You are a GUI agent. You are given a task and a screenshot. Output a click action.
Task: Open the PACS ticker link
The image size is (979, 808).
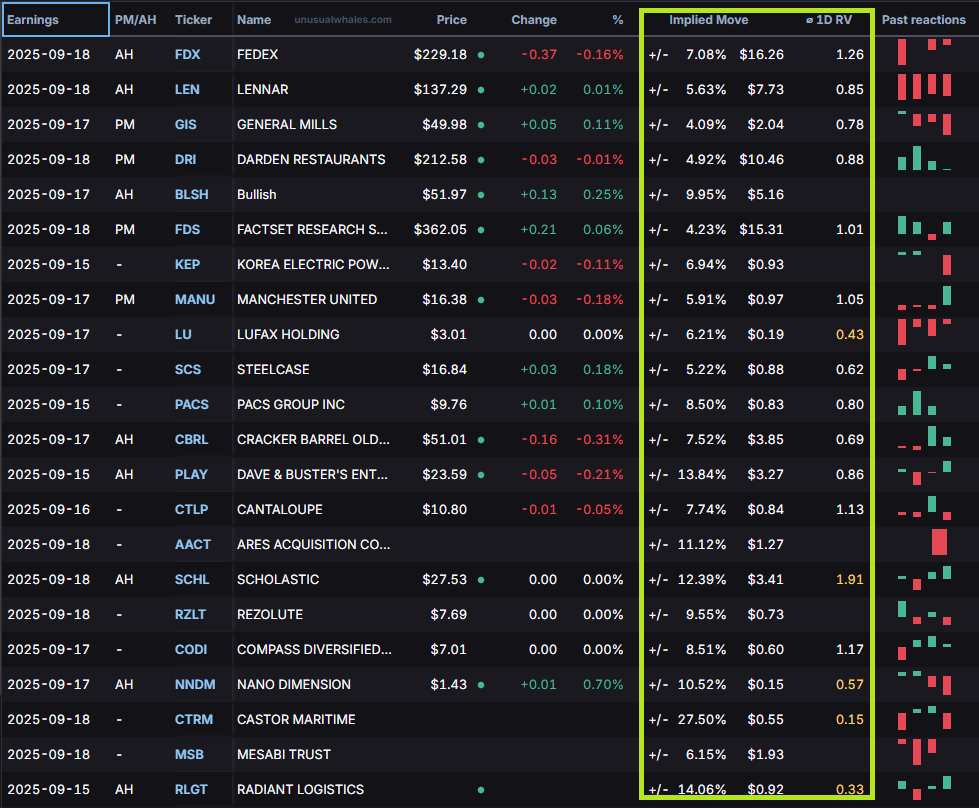pos(192,404)
